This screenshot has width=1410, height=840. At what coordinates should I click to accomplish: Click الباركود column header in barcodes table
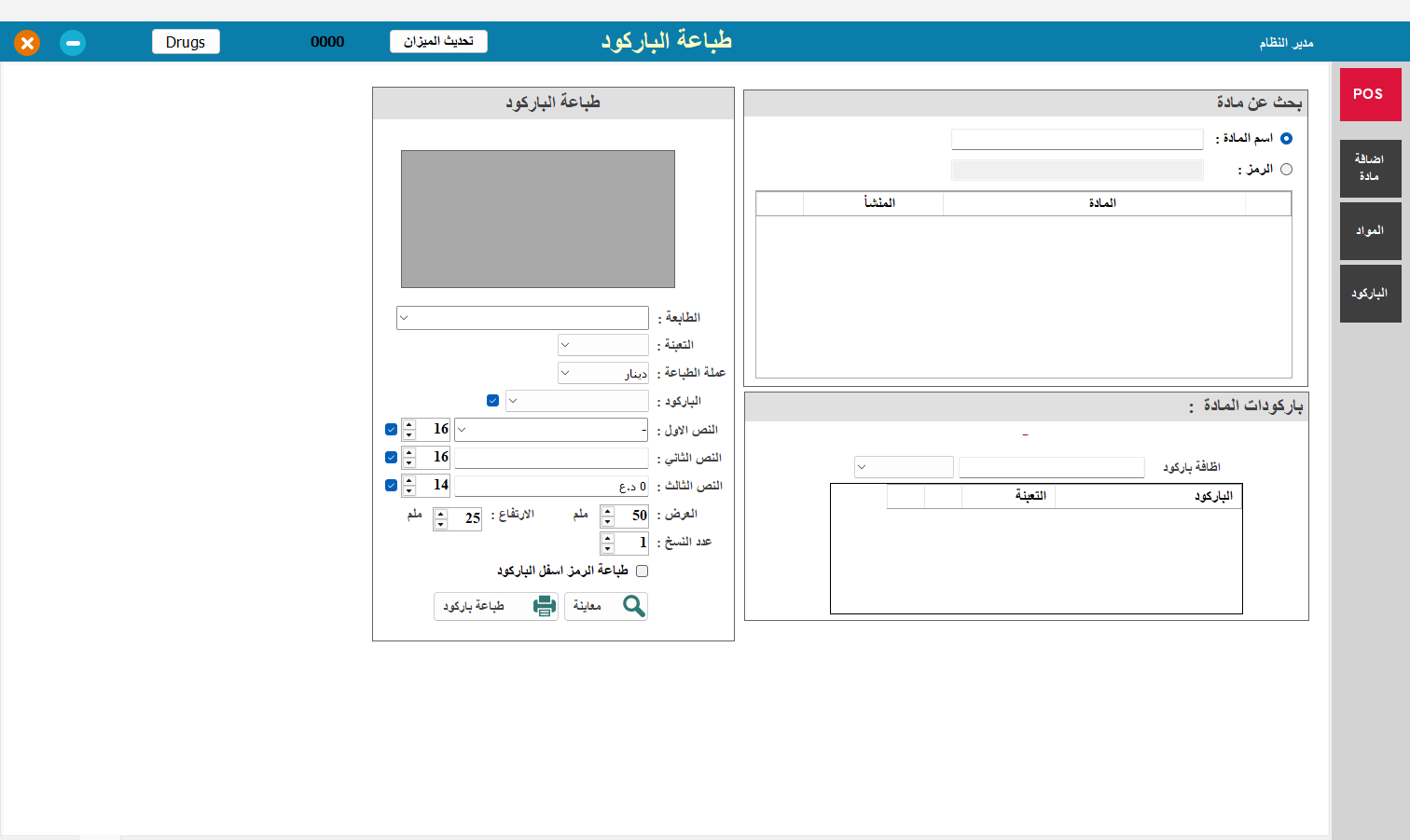1149,496
